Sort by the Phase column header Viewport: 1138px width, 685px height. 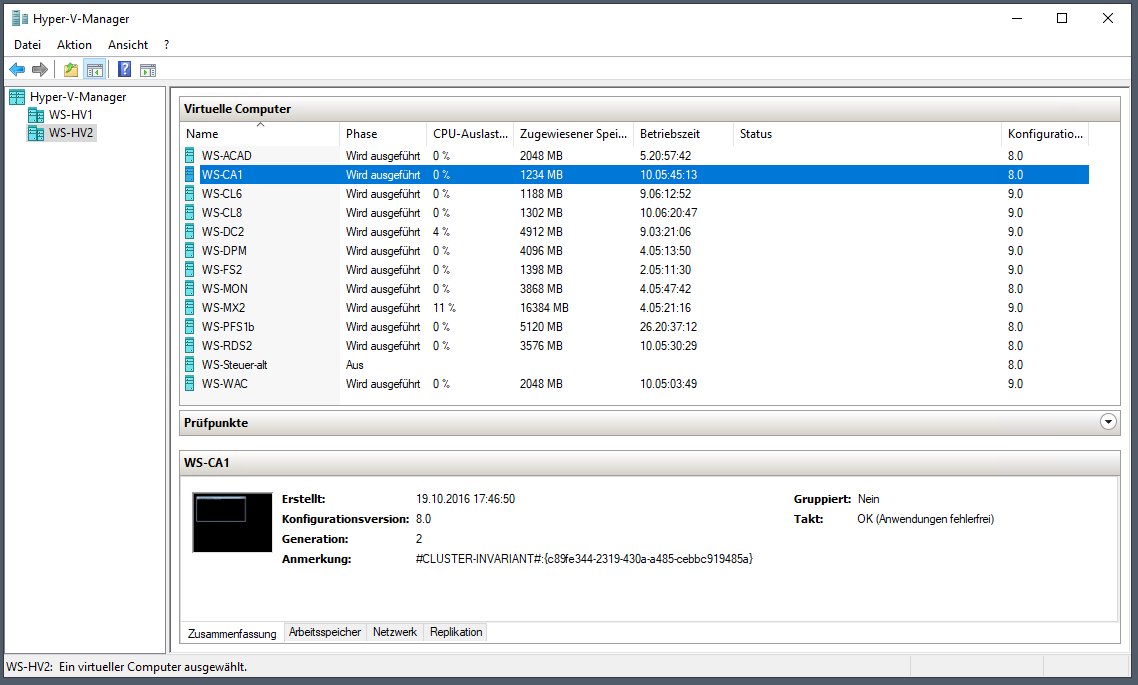(x=382, y=134)
